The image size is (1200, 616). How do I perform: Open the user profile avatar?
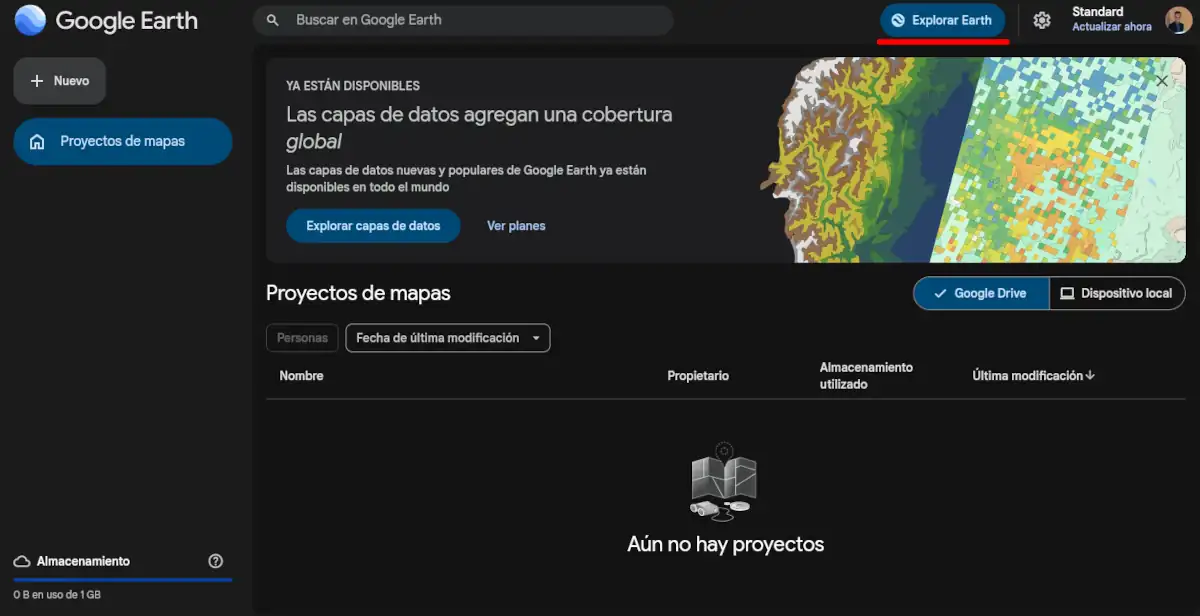tap(1178, 20)
